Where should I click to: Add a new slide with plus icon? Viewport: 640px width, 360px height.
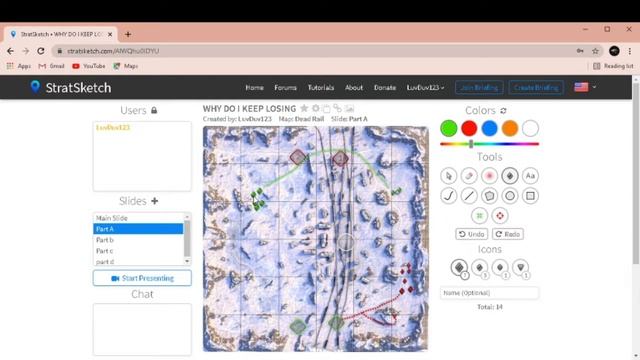155,201
